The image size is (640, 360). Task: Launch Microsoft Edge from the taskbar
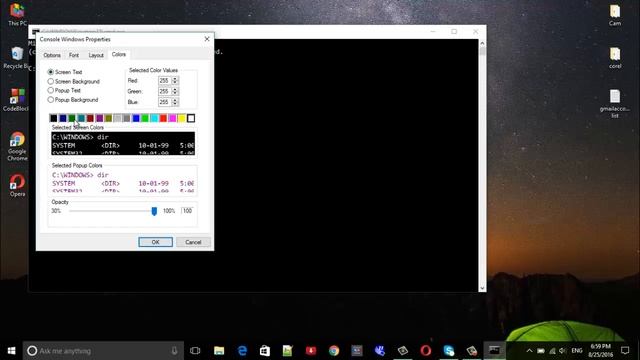click(242, 351)
